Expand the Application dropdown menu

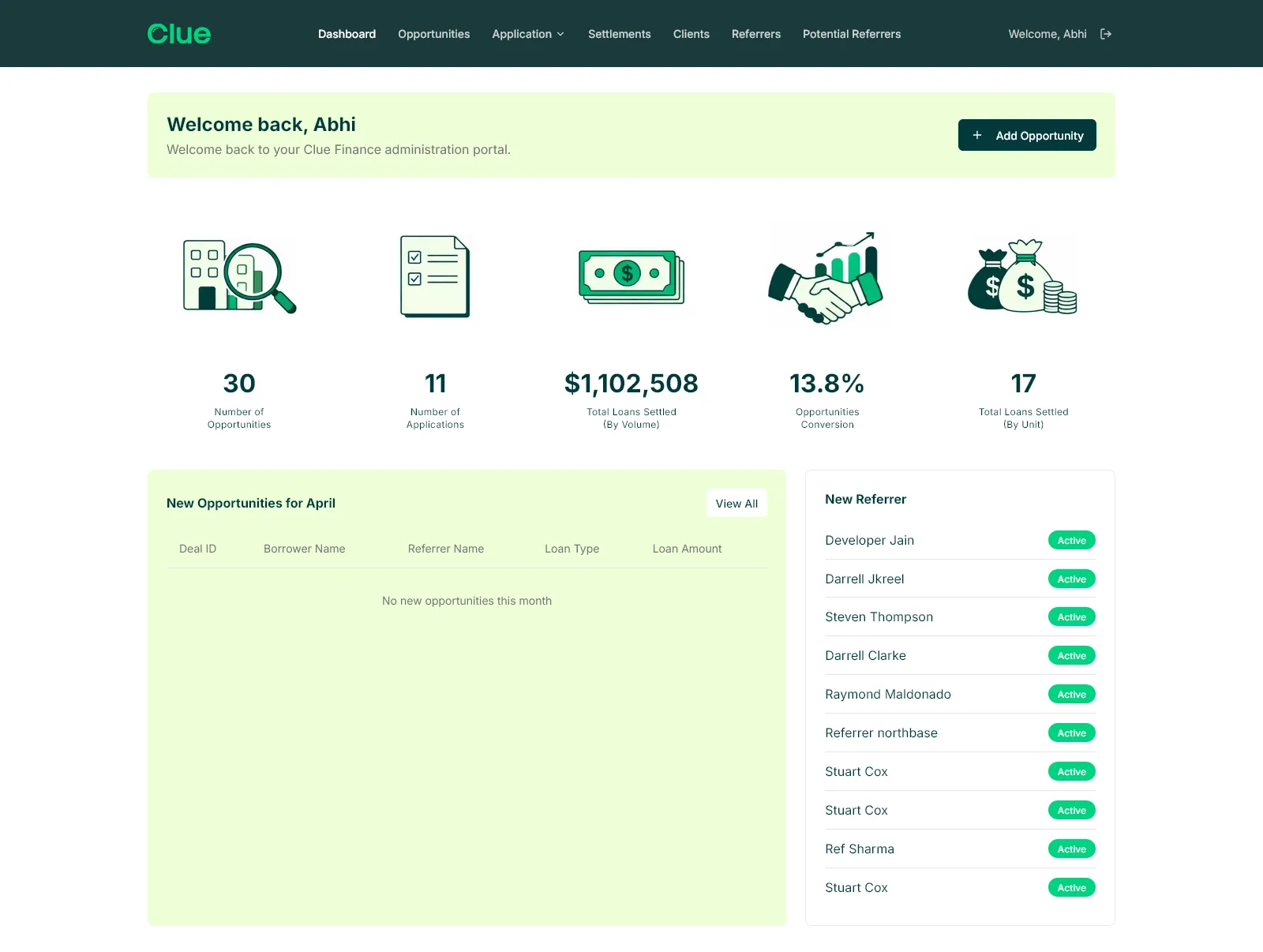coord(527,34)
